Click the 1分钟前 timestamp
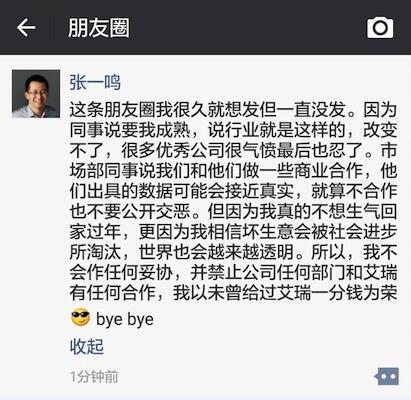This screenshot has width=411, height=400. click(x=94, y=377)
